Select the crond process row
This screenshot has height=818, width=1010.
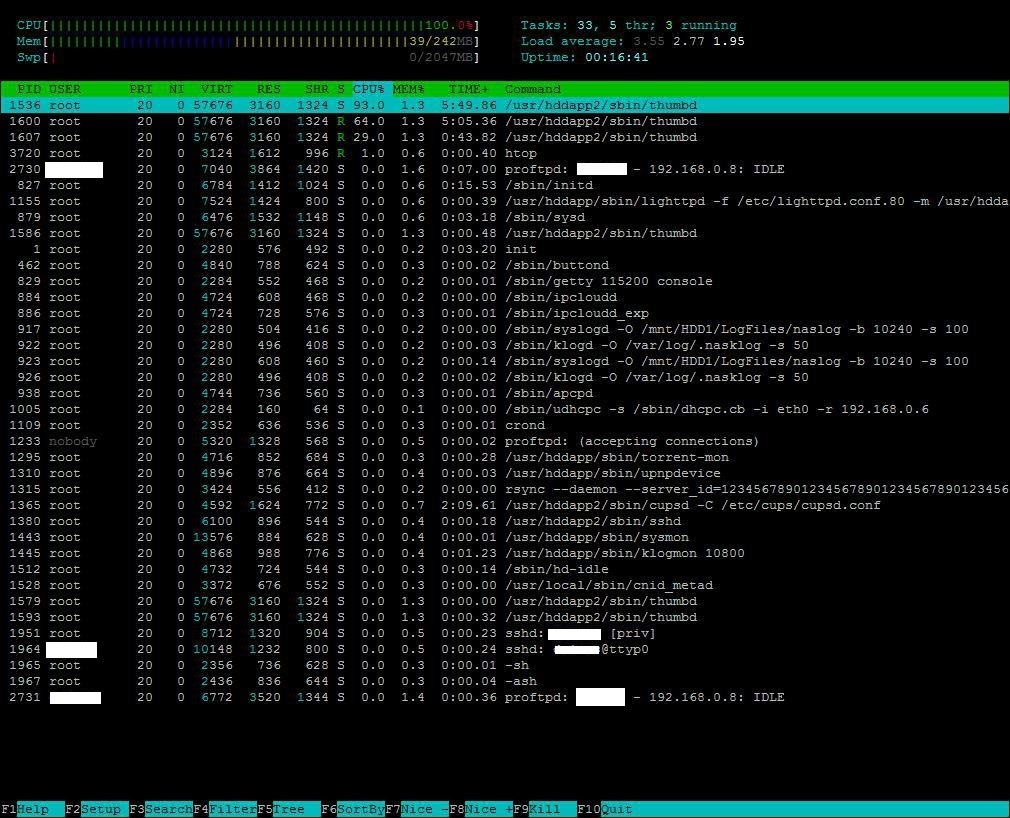pyautogui.click(x=505, y=425)
